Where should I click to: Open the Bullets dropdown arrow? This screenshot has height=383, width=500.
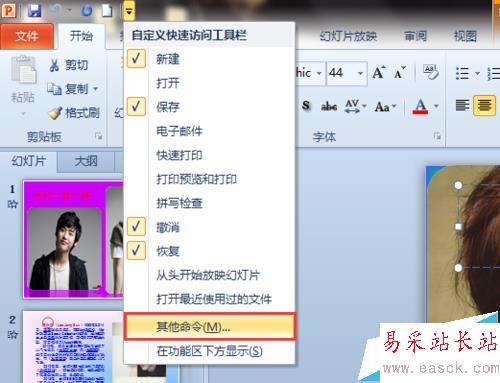477,73
